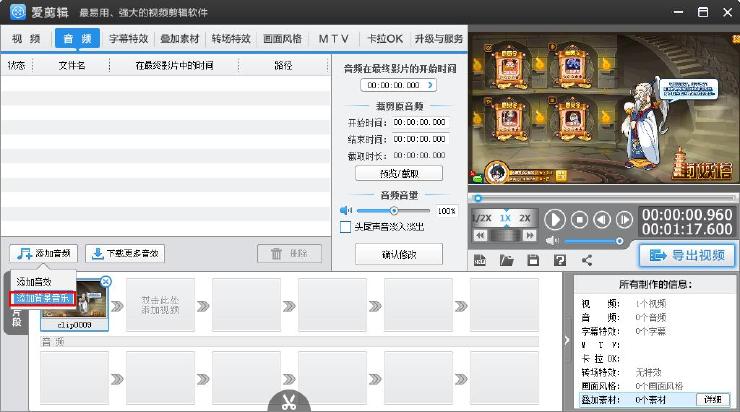Select the 音频 tab
Screen dimensions: 740x412
(77, 38)
